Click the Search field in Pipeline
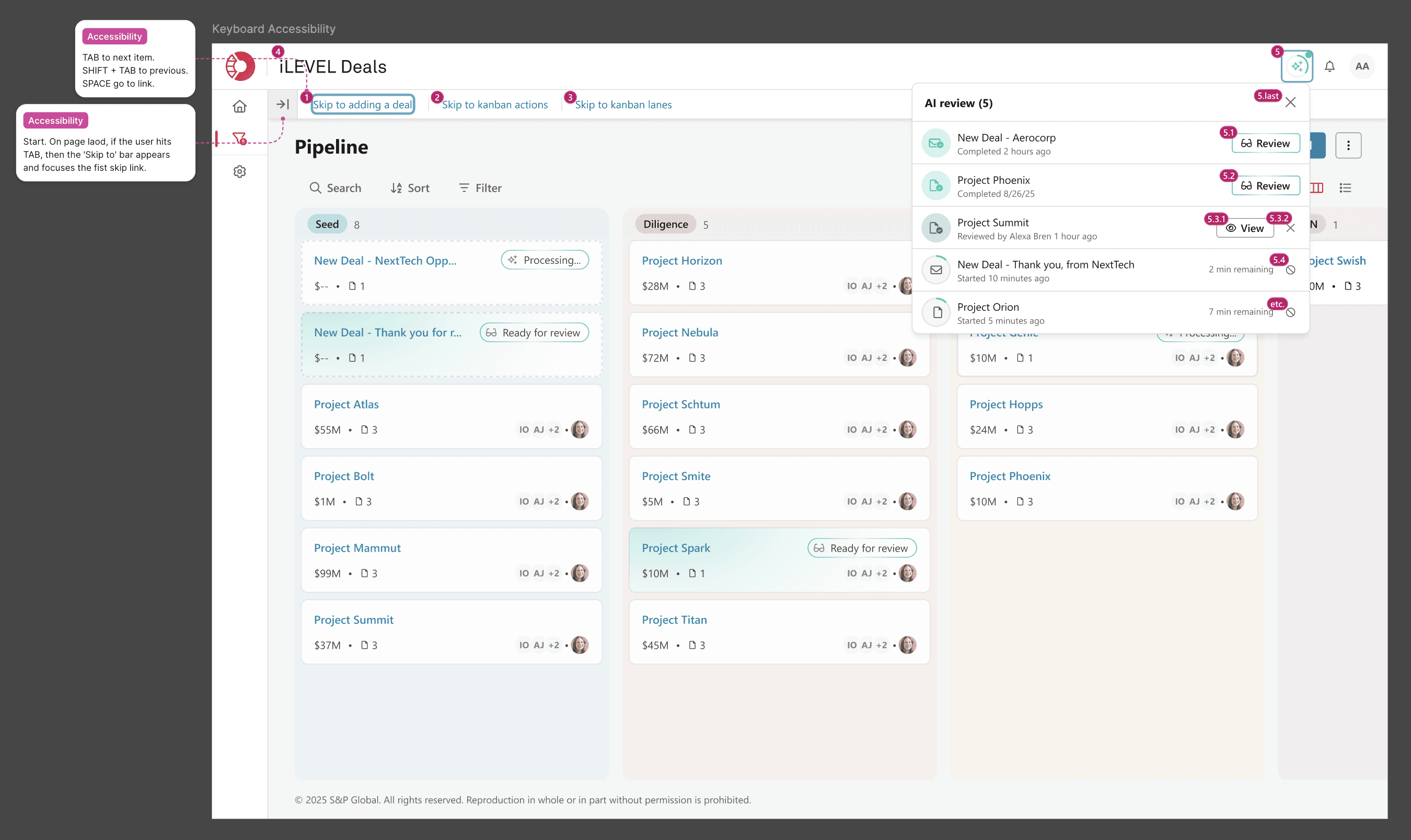The height and width of the screenshot is (840, 1411). click(336, 188)
